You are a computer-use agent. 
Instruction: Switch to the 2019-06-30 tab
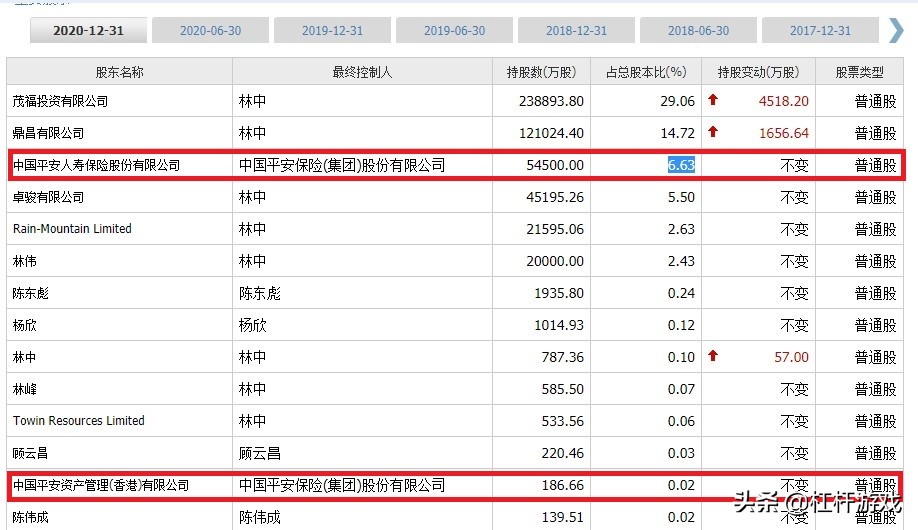pyautogui.click(x=454, y=30)
